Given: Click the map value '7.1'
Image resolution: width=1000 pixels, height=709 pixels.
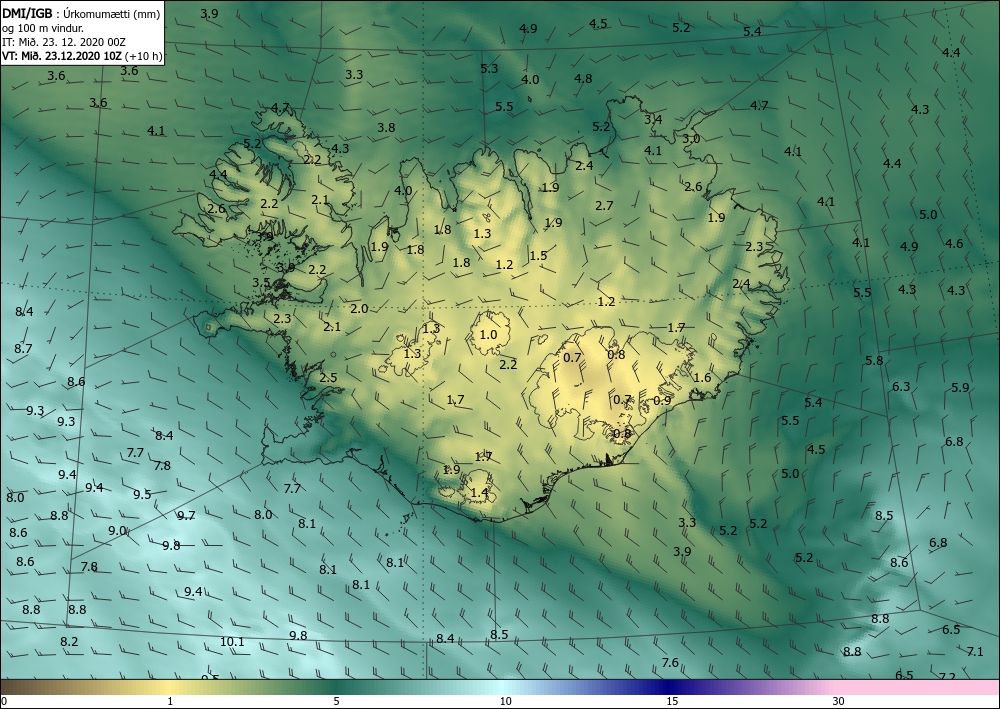Looking at the screenshot, I should coord(975,652).
